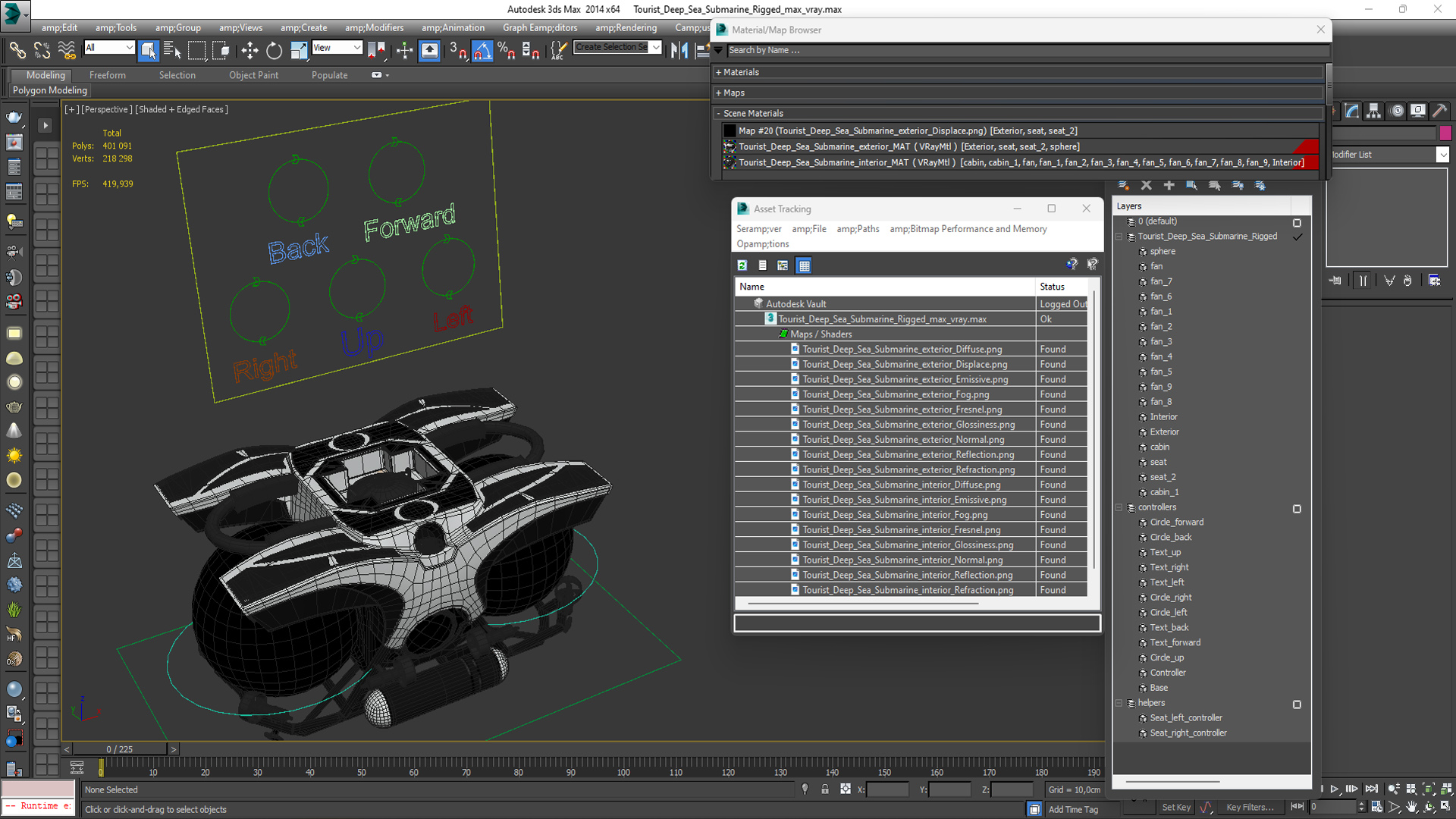Open the Hierarchy command panel tab
This screenshot has width=1456, height=819.
coord(1373,111)
